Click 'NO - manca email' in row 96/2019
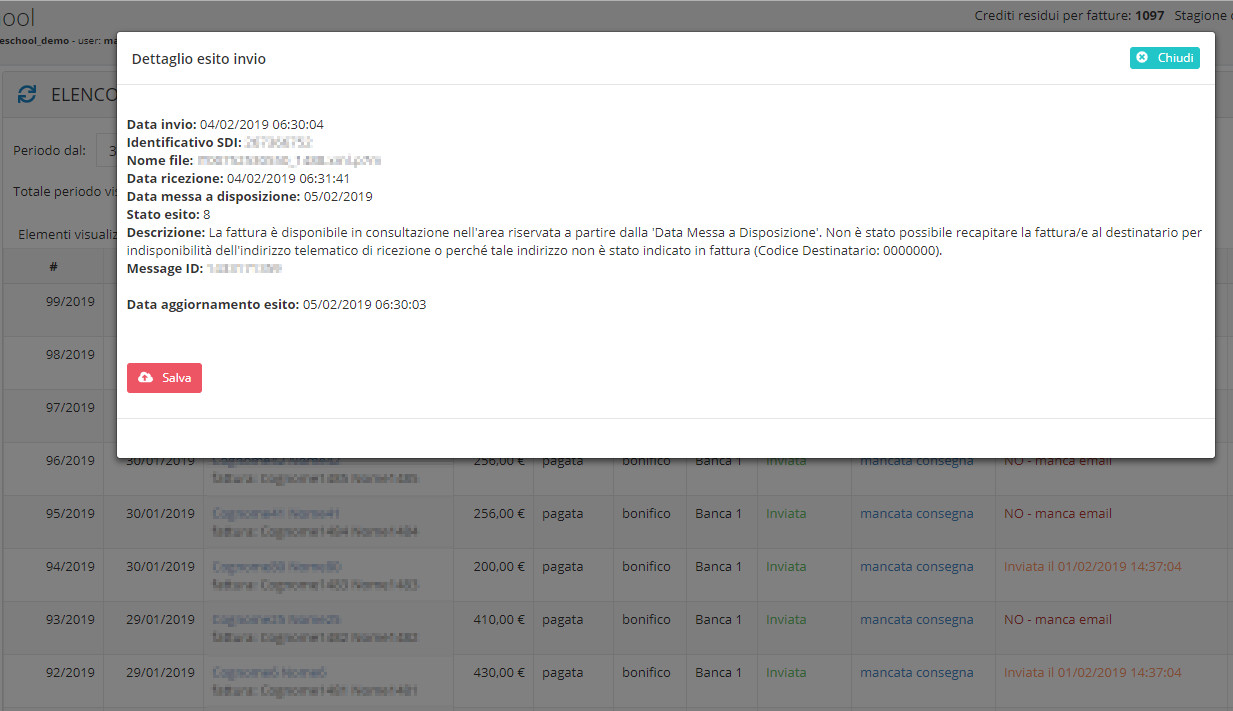The height and width of the screenshot is (711, 1233). [1058, 461]
